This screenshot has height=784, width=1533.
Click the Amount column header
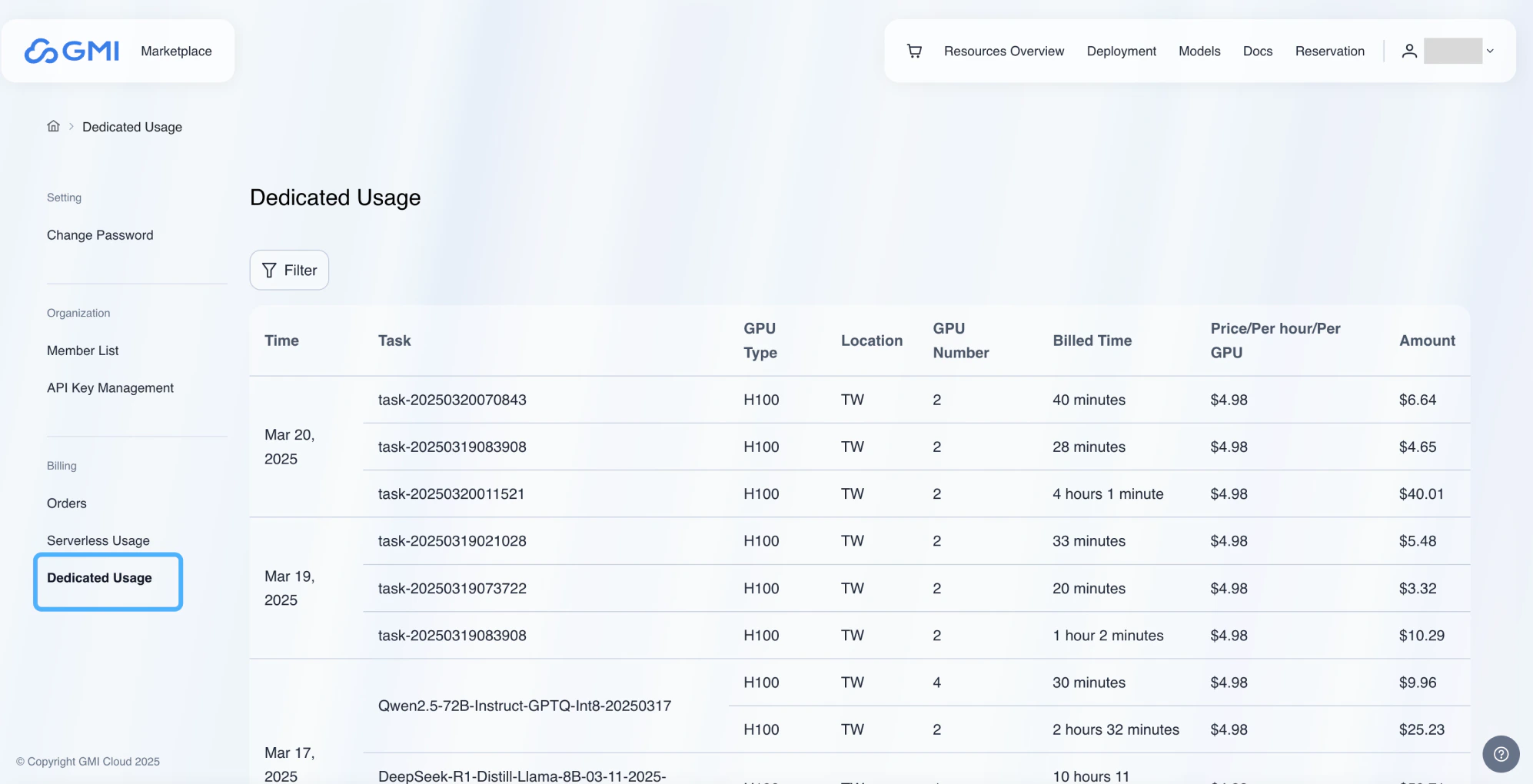[1427, 341]
